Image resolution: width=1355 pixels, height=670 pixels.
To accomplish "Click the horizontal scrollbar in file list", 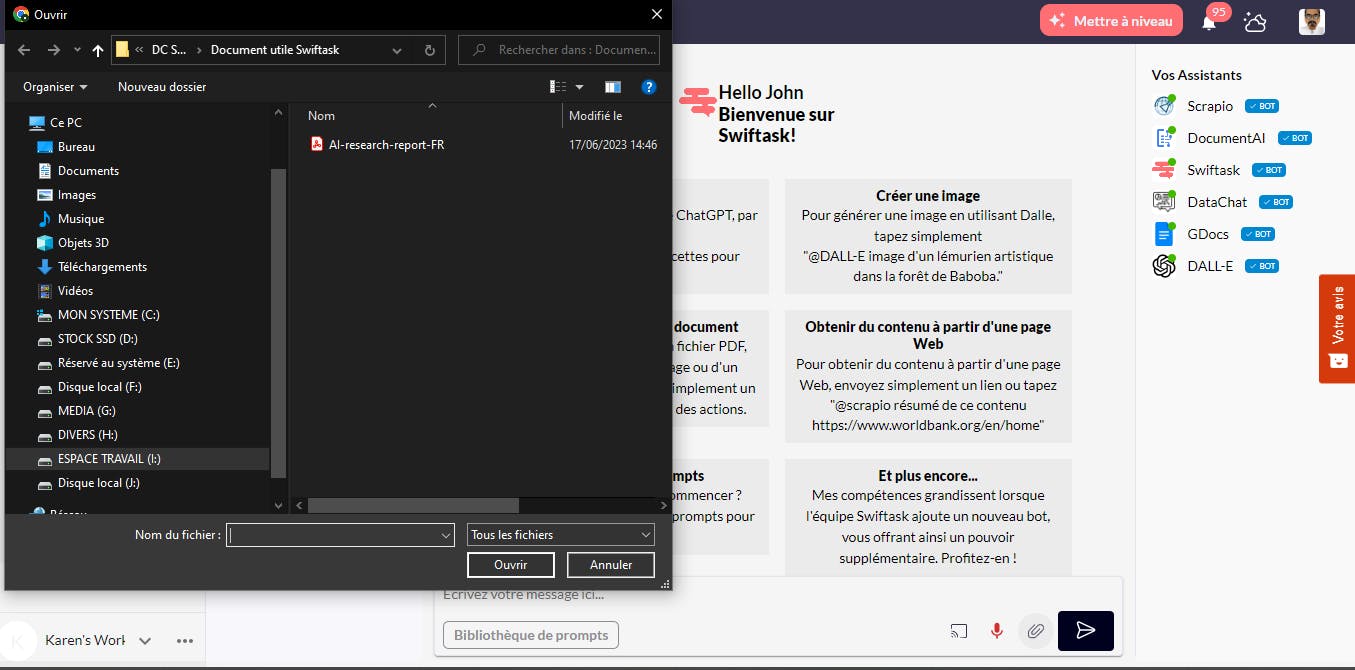I will (413, 506).
